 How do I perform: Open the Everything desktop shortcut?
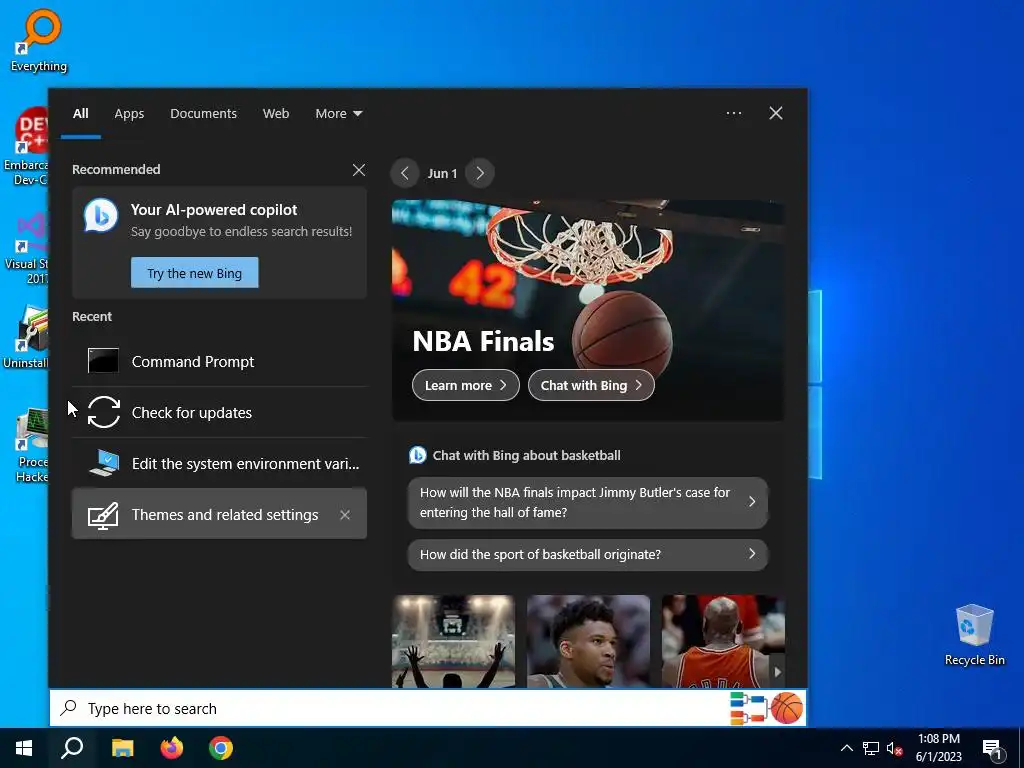[39, 38]
